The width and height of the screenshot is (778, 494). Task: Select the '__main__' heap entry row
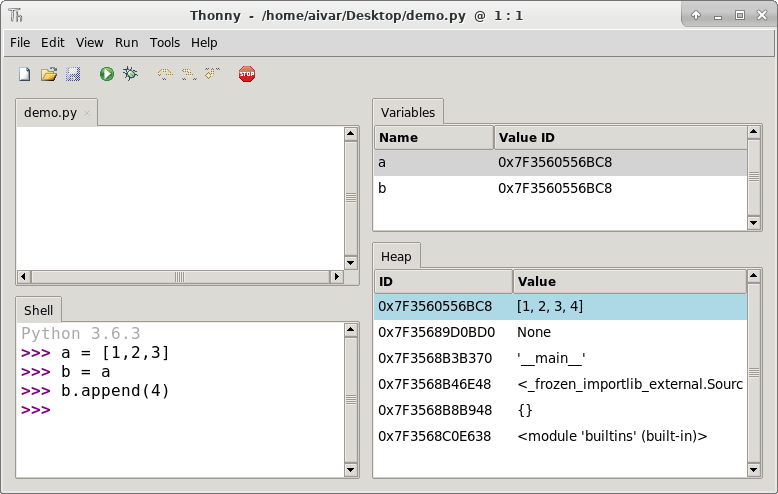point(560,358)
